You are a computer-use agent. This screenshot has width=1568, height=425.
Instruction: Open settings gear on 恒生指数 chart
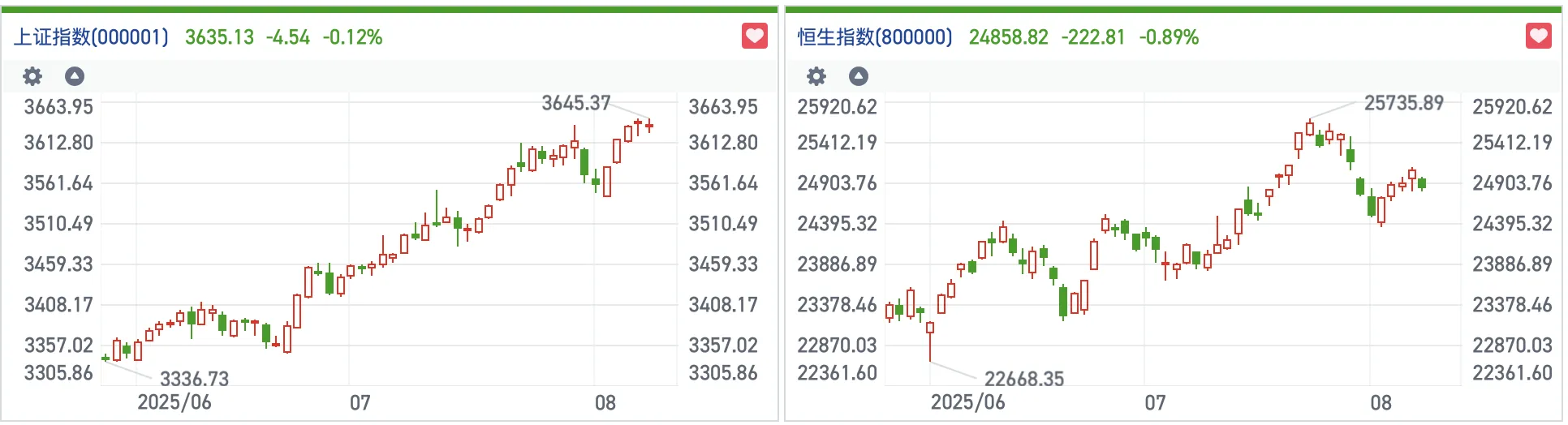pyautogui.click(x=816, y=76)
